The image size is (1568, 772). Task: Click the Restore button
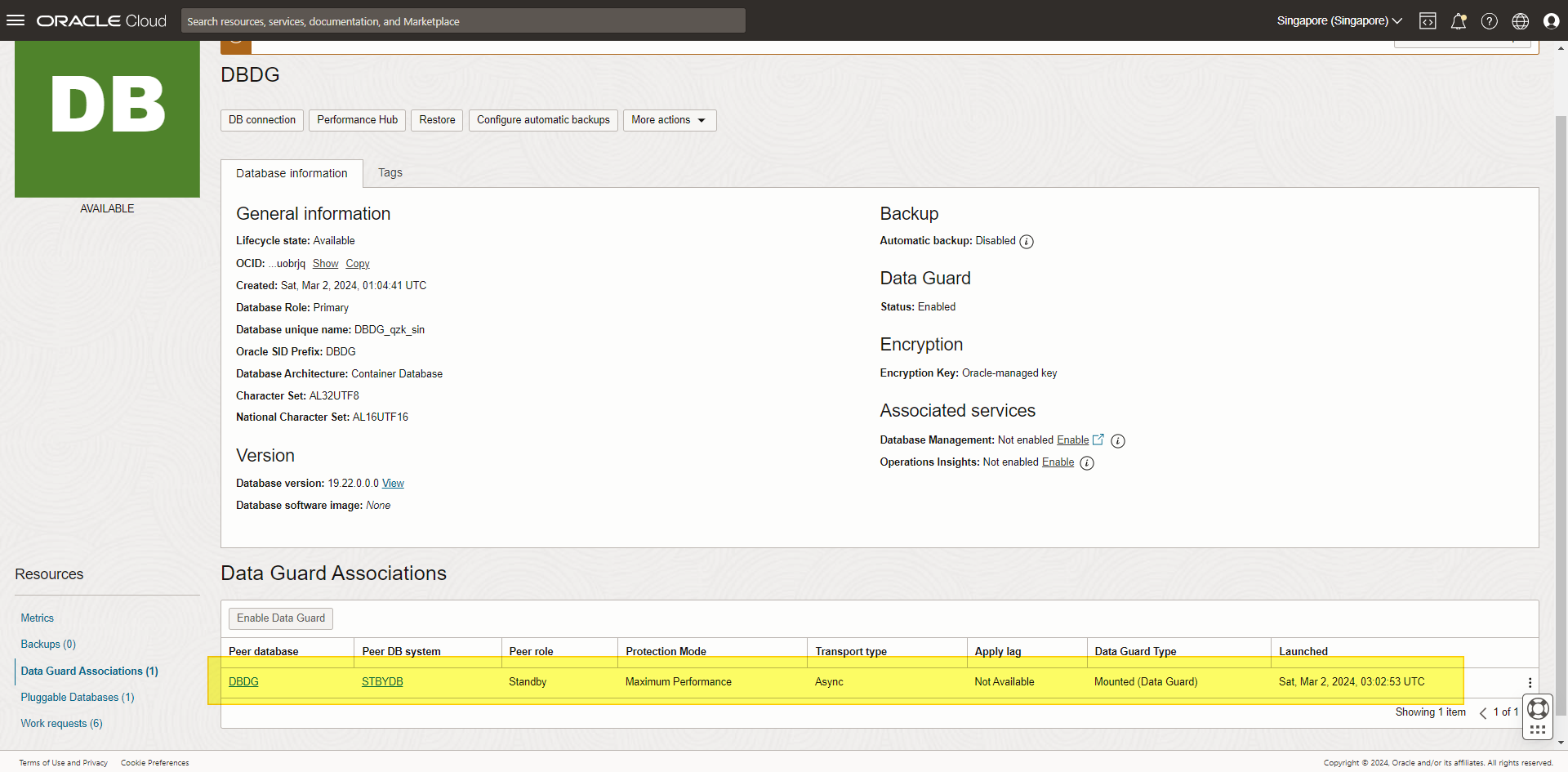(437, 120)
